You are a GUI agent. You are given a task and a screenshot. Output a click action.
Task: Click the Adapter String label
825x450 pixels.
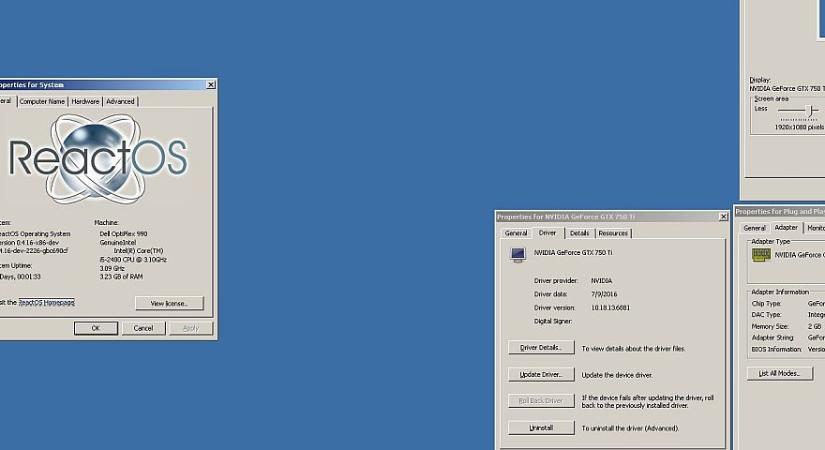click(x=772, y=338)
